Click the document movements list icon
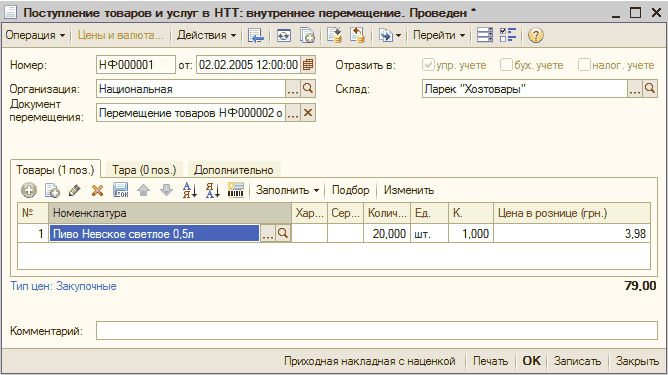The image size is (668, 375). pos(485,35)
